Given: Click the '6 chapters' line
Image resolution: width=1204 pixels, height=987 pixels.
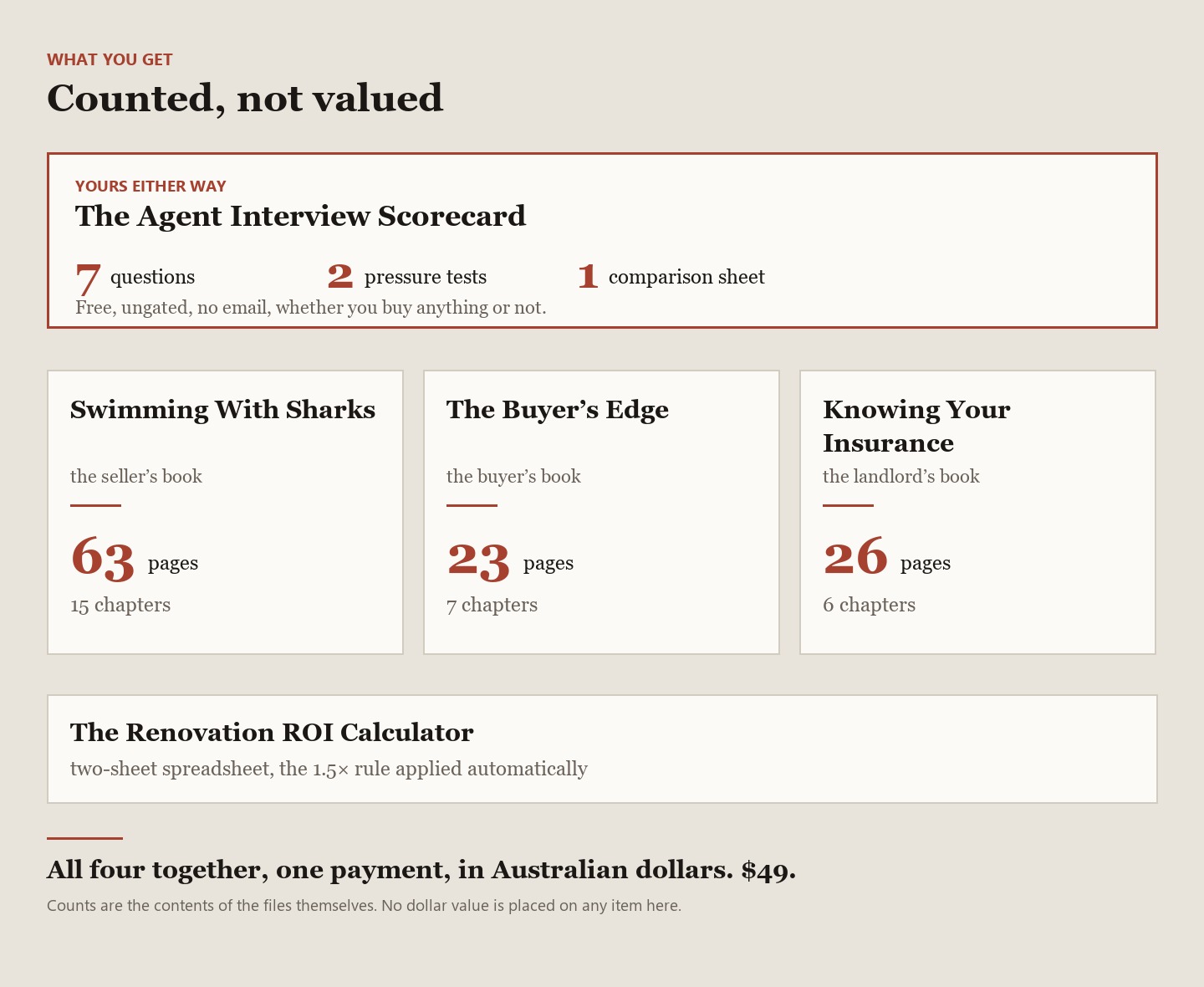Looking at the screenshot, I should [x=869, y=606].
